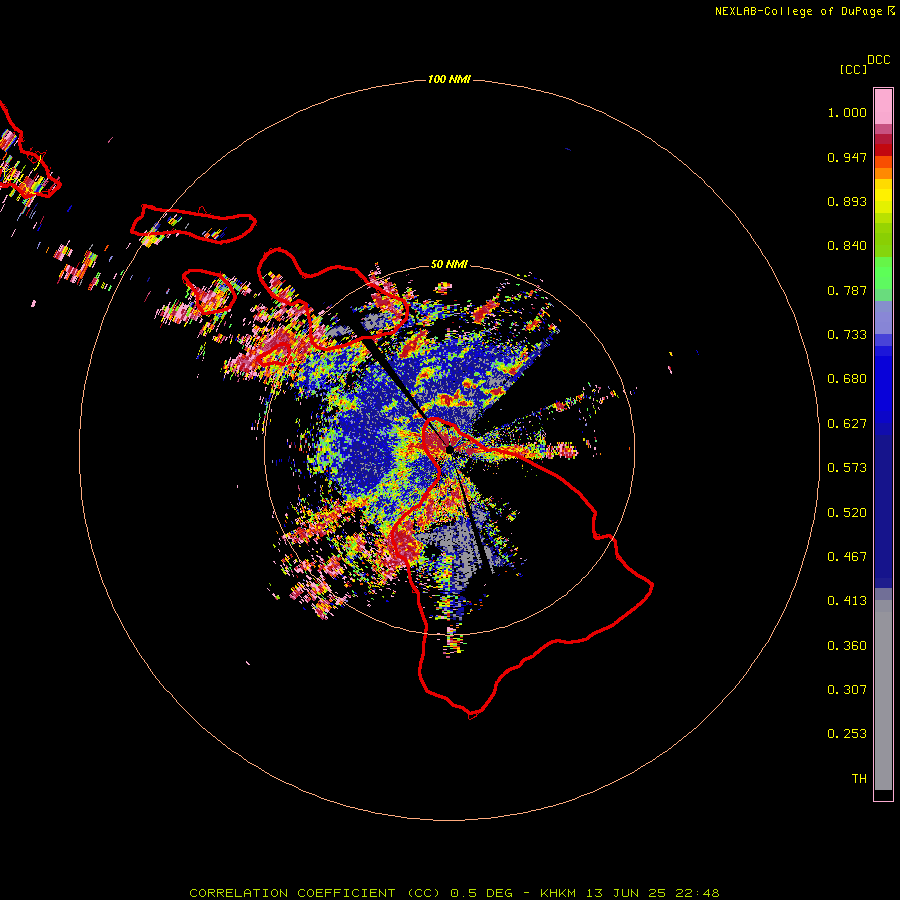Click the bright green band of color bar
This screenshot has width=900, height=900.
point(883,273)
